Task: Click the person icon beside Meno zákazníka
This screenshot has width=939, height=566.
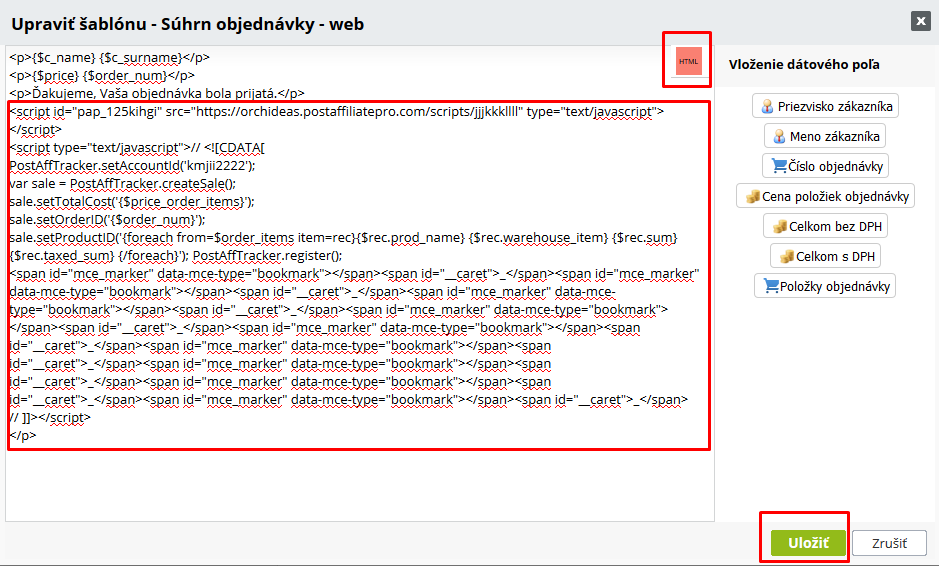Action: (779, 137)
